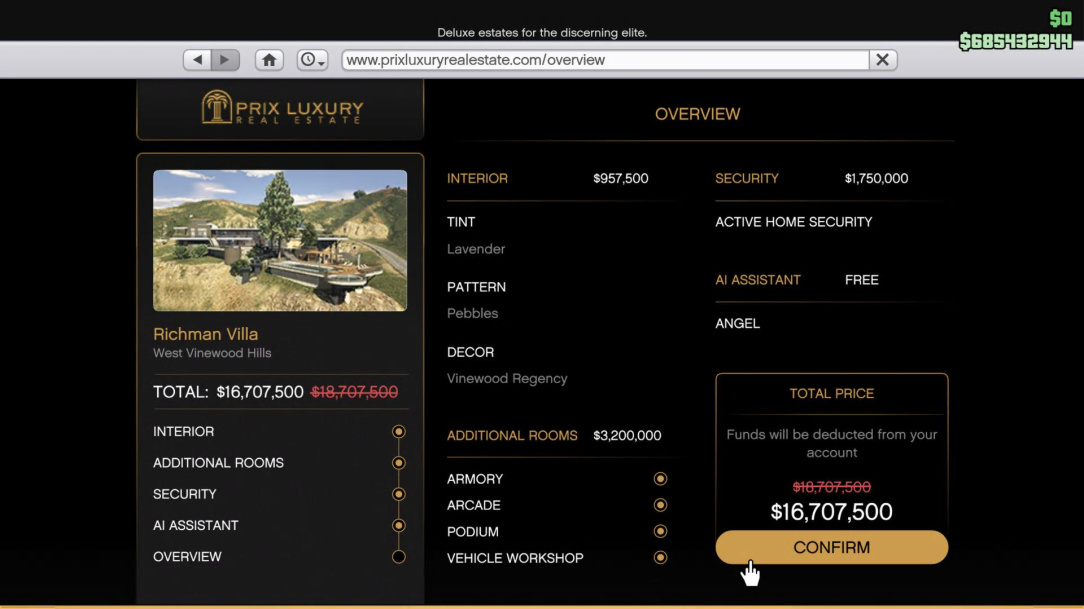Screen dimensions: 1084x609
Task: Click AI Assistant sidebar radio indicator
Action: (399, 525)
